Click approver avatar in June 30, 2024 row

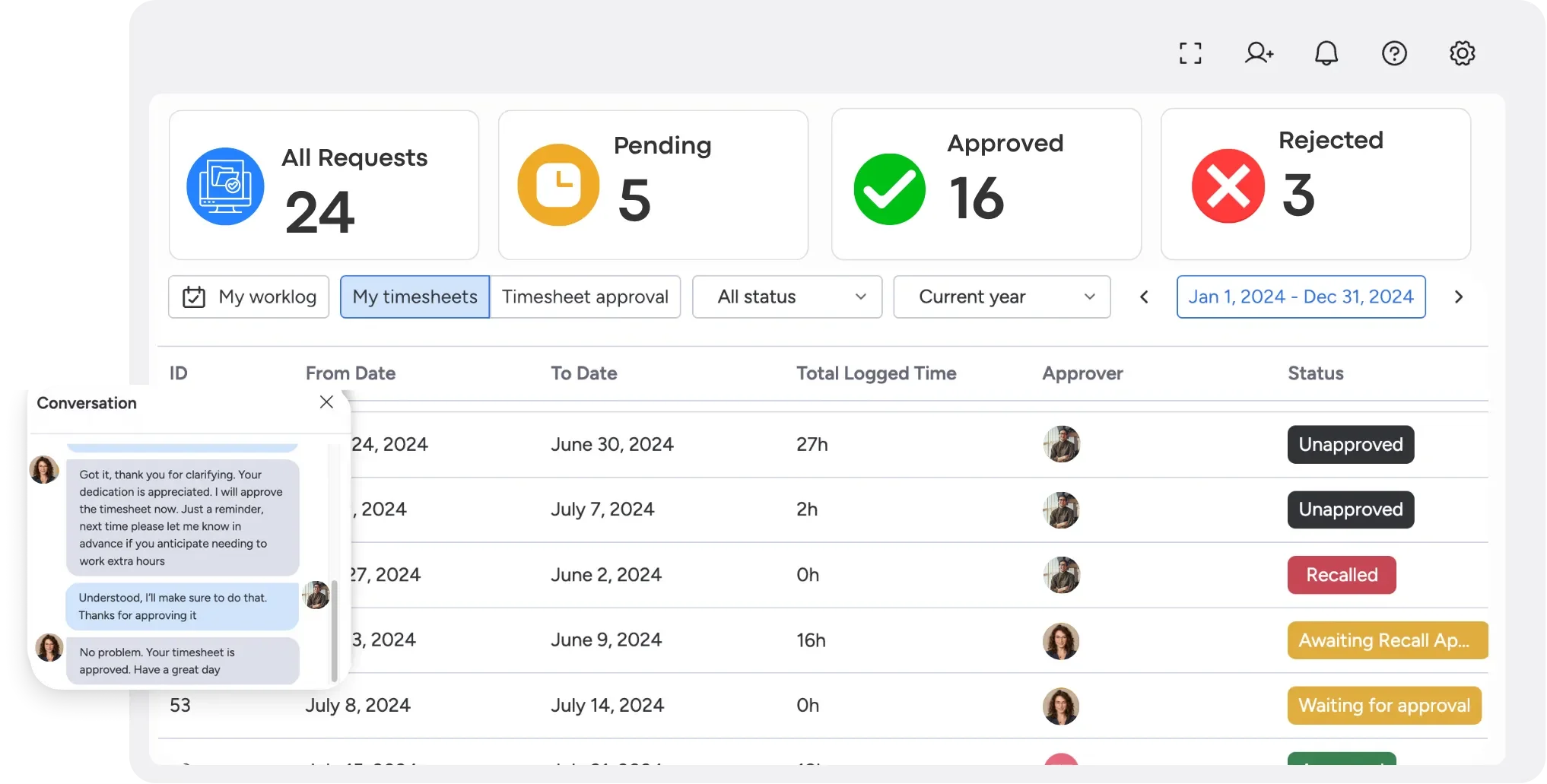click(x=1061, y=444)
